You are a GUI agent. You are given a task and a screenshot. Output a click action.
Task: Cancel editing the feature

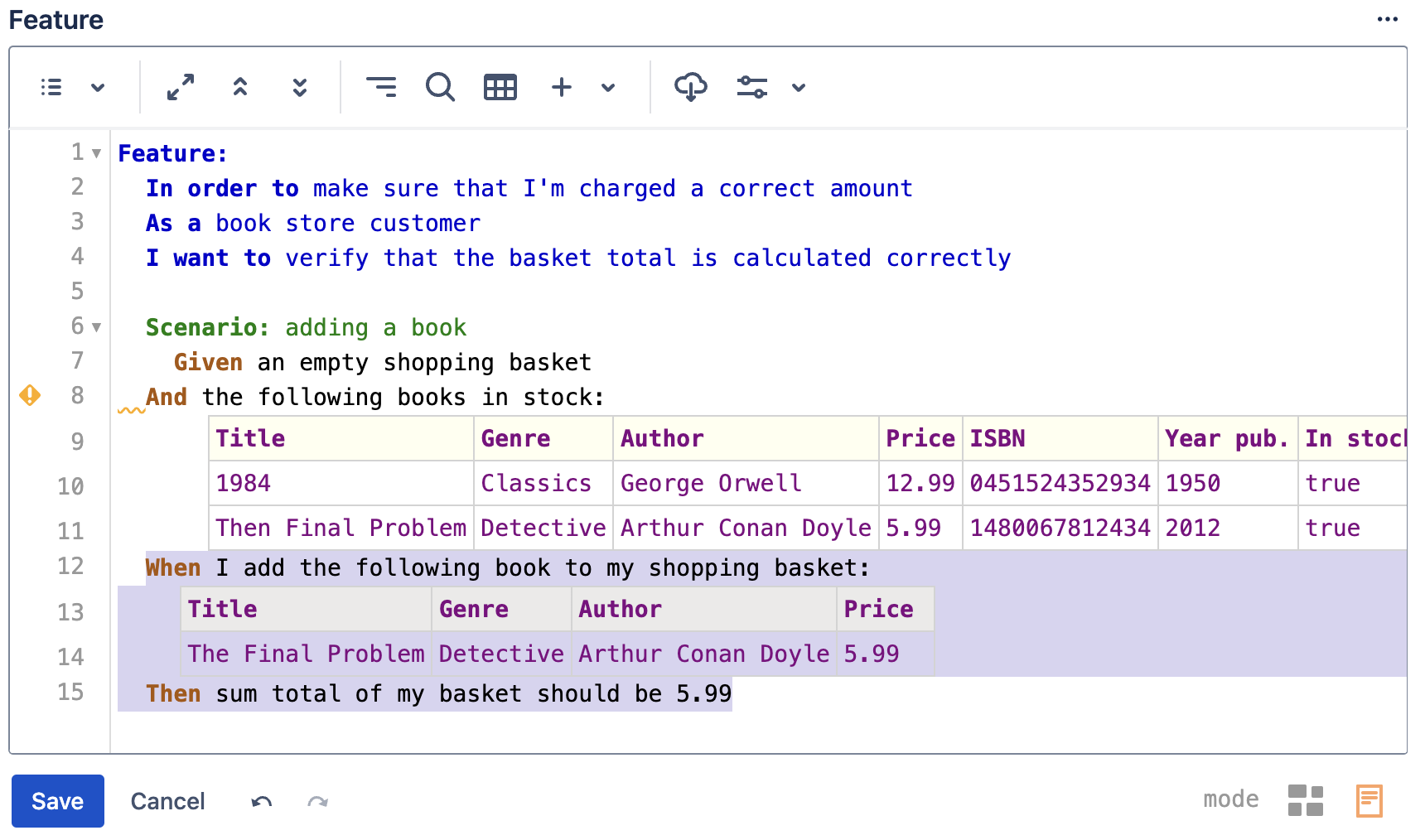click(168, 801)
